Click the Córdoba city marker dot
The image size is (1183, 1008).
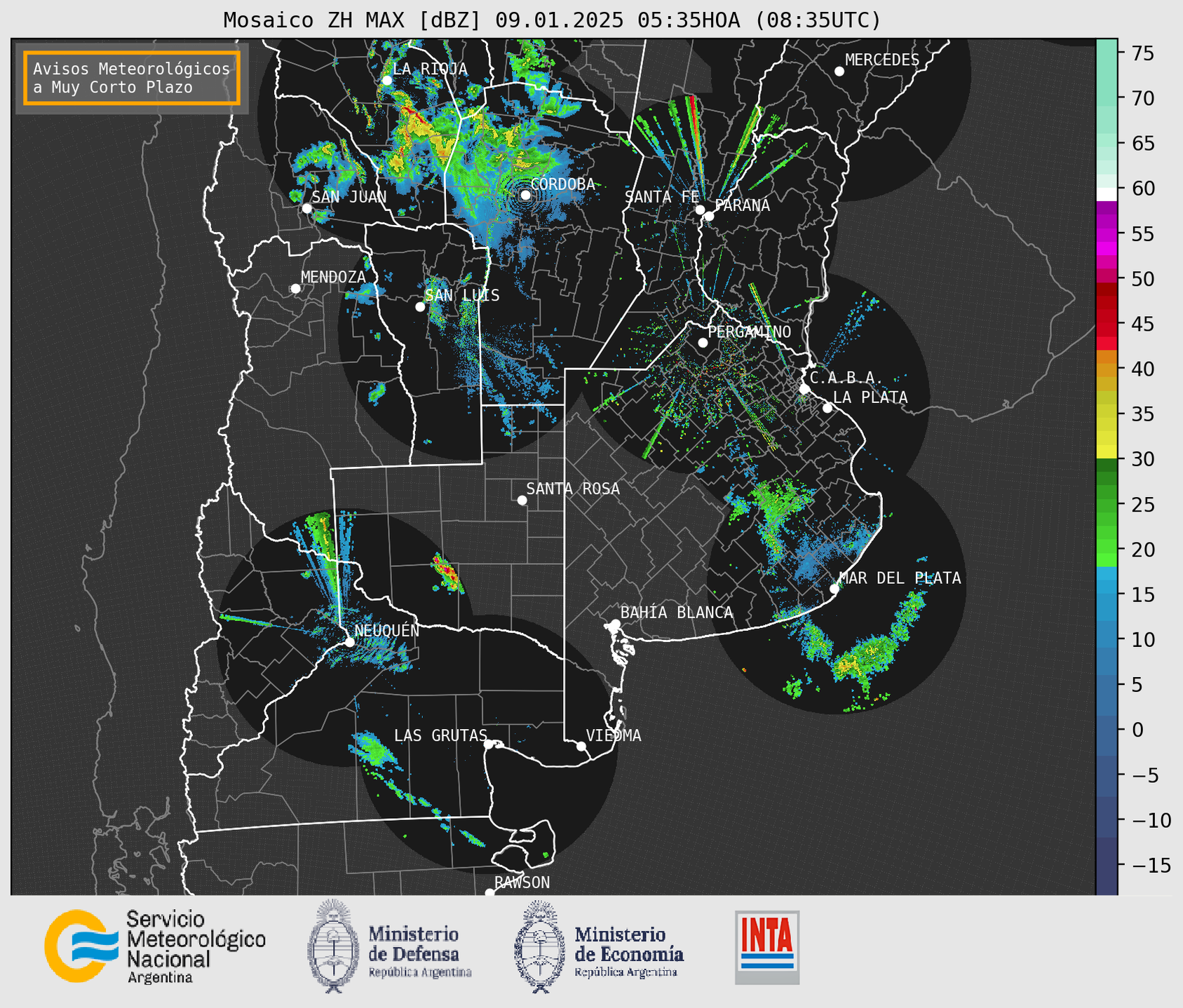[525, 195]
